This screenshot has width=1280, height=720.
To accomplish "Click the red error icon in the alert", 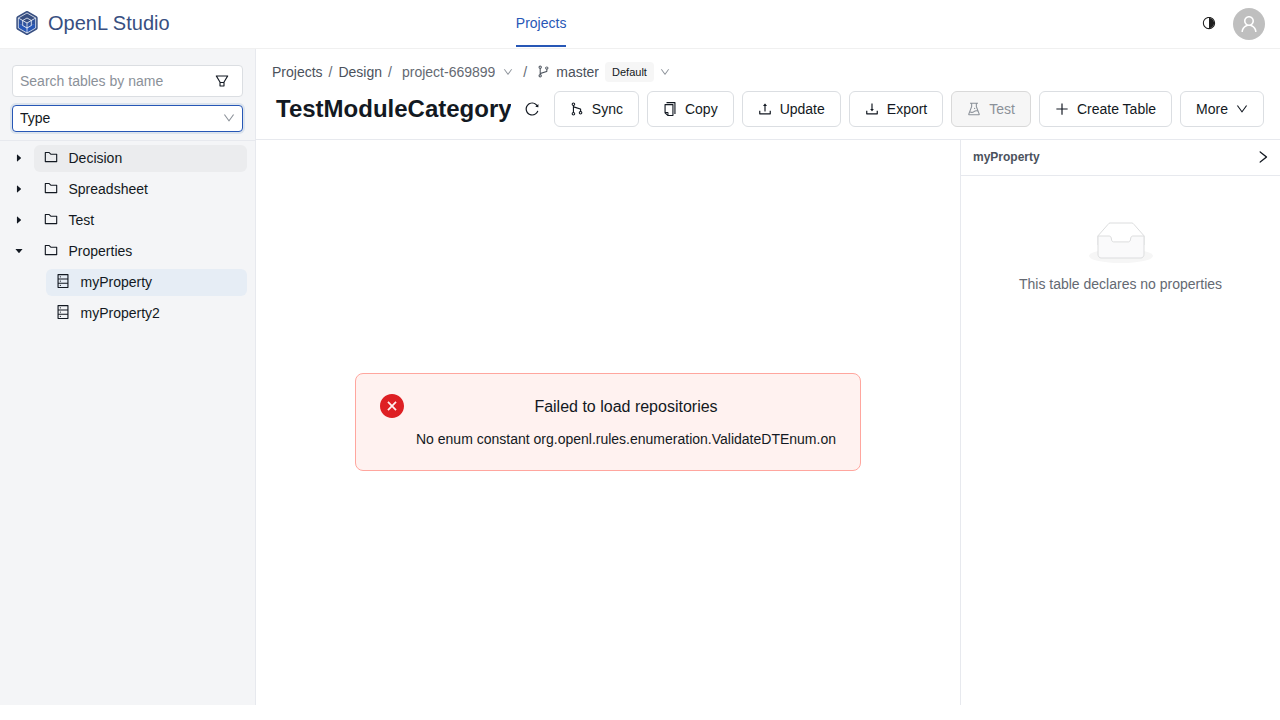I will [392, 406].
